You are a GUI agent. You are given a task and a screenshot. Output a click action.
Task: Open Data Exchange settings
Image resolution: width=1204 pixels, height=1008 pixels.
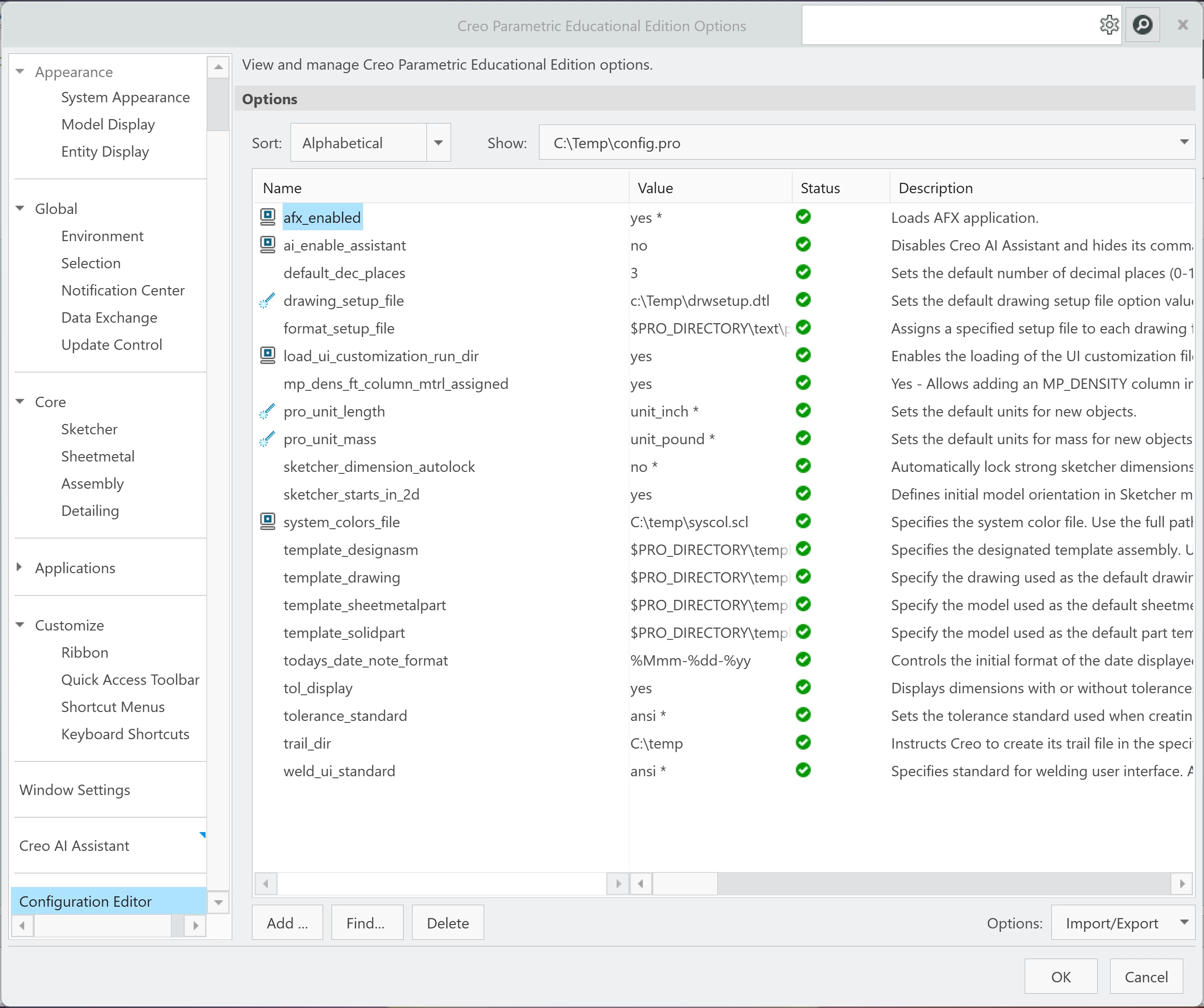[109, 318]
